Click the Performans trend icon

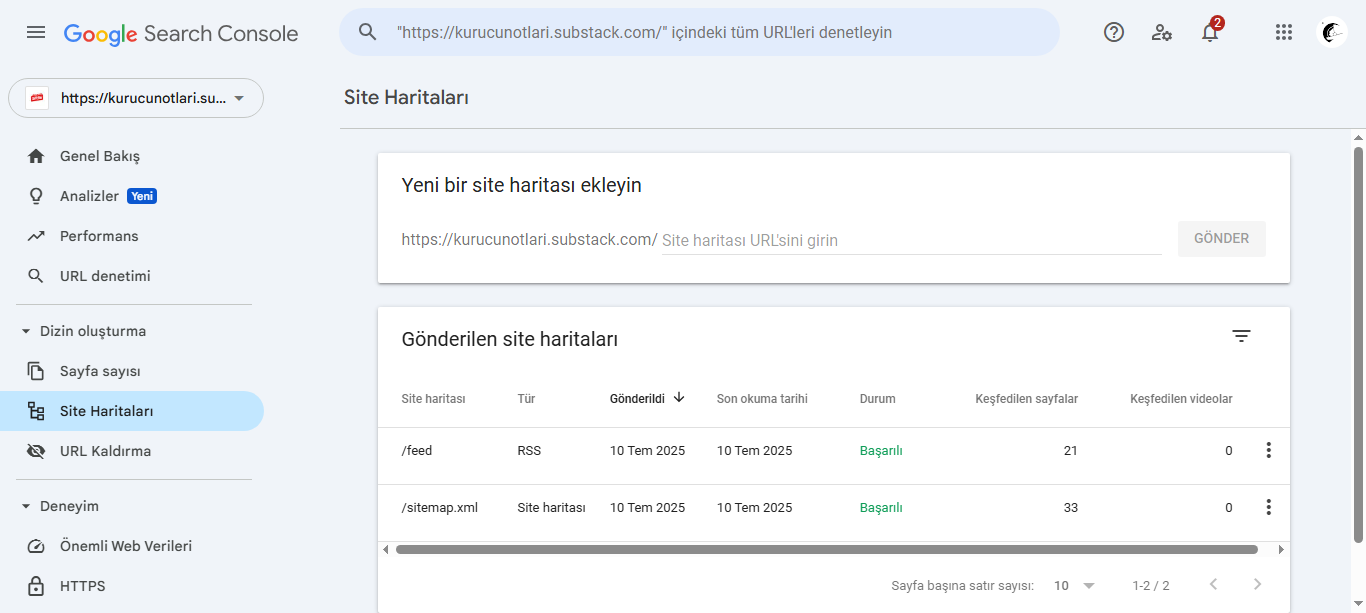[x=36, y=236]
